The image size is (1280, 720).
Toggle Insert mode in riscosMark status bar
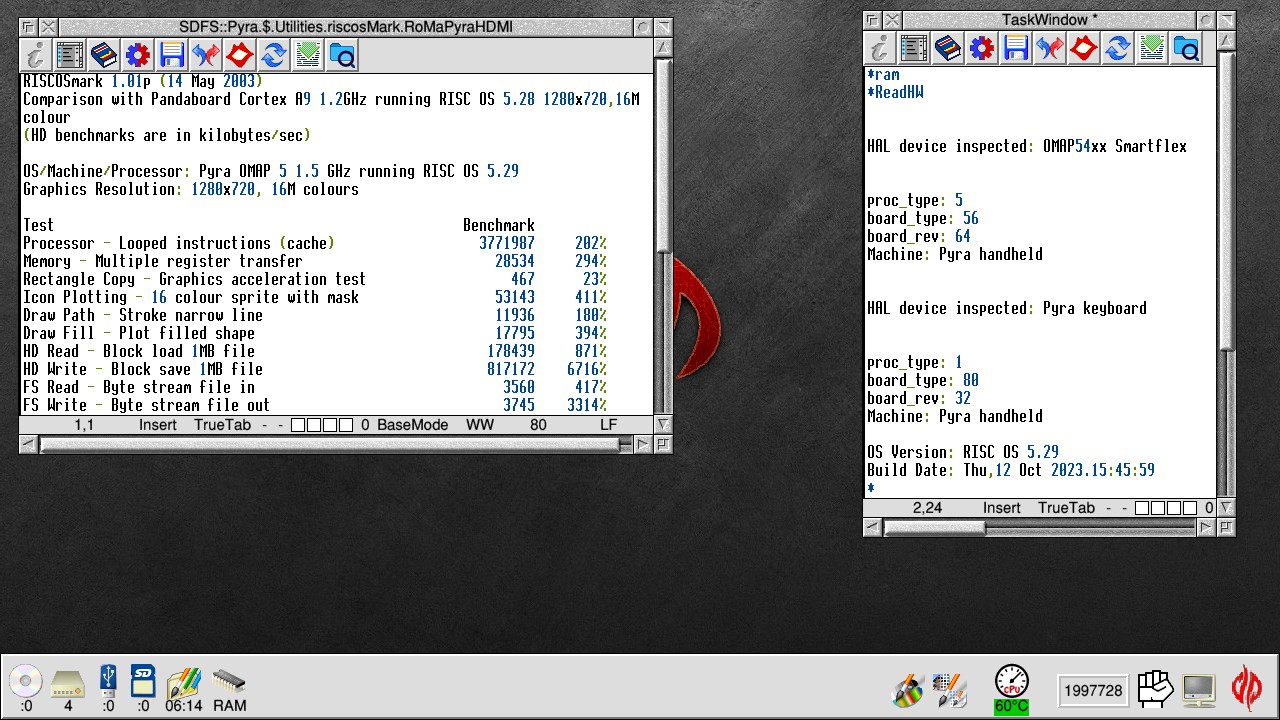(157, 425)
